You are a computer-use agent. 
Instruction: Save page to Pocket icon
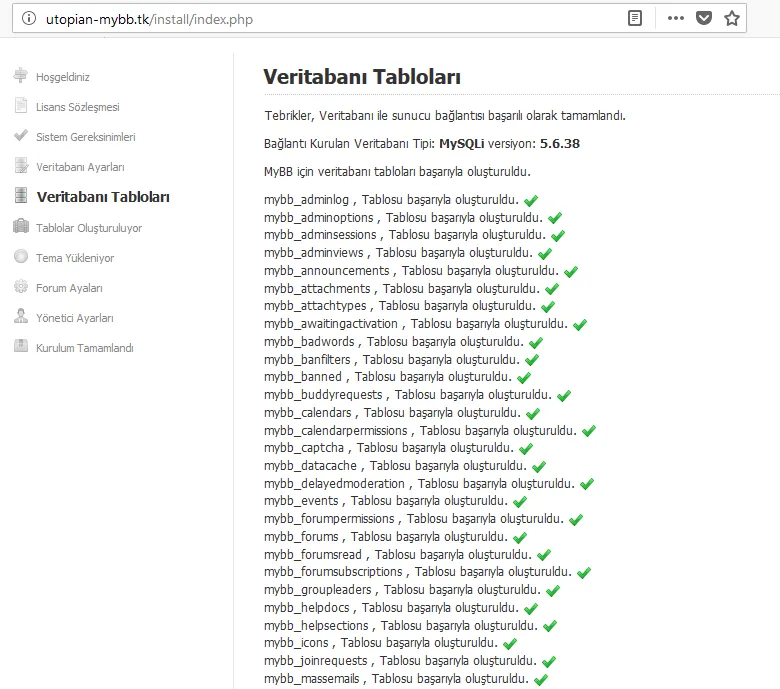pyautogui.click(x=703, y=18)
